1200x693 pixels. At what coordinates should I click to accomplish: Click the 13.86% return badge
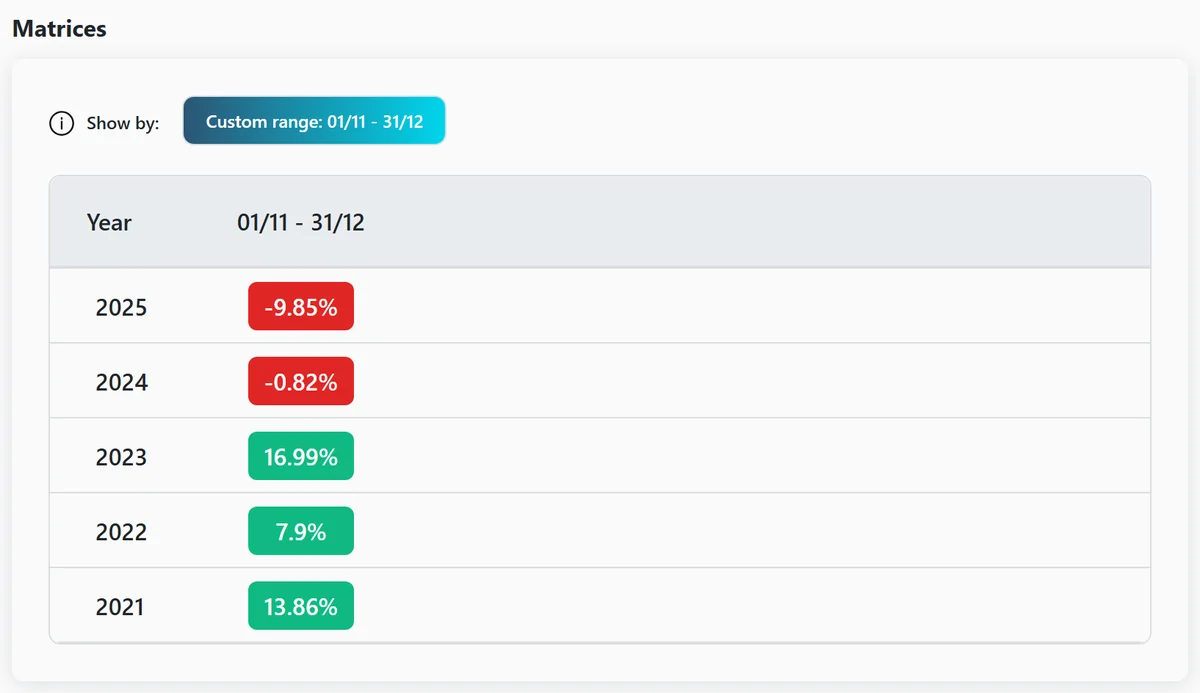tap(301, 607)
